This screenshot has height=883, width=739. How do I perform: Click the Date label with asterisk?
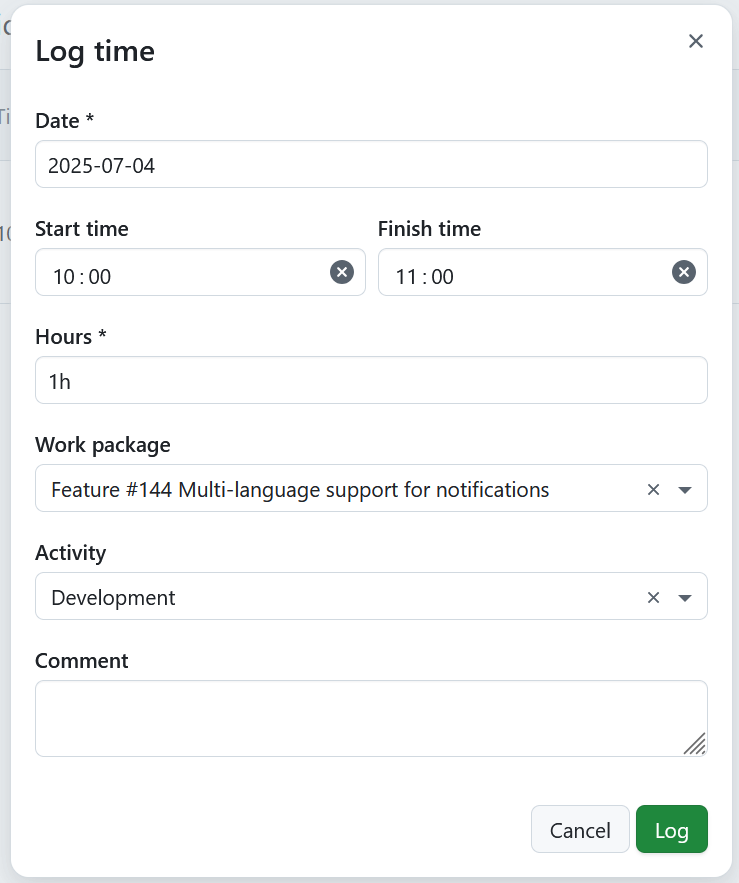(64, 120)
